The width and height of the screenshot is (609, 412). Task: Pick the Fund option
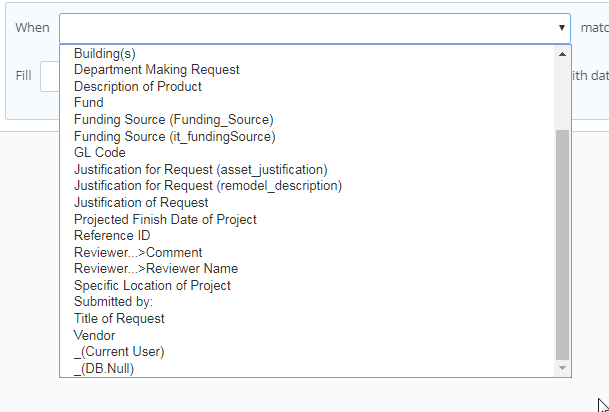[x=89, y=103]
